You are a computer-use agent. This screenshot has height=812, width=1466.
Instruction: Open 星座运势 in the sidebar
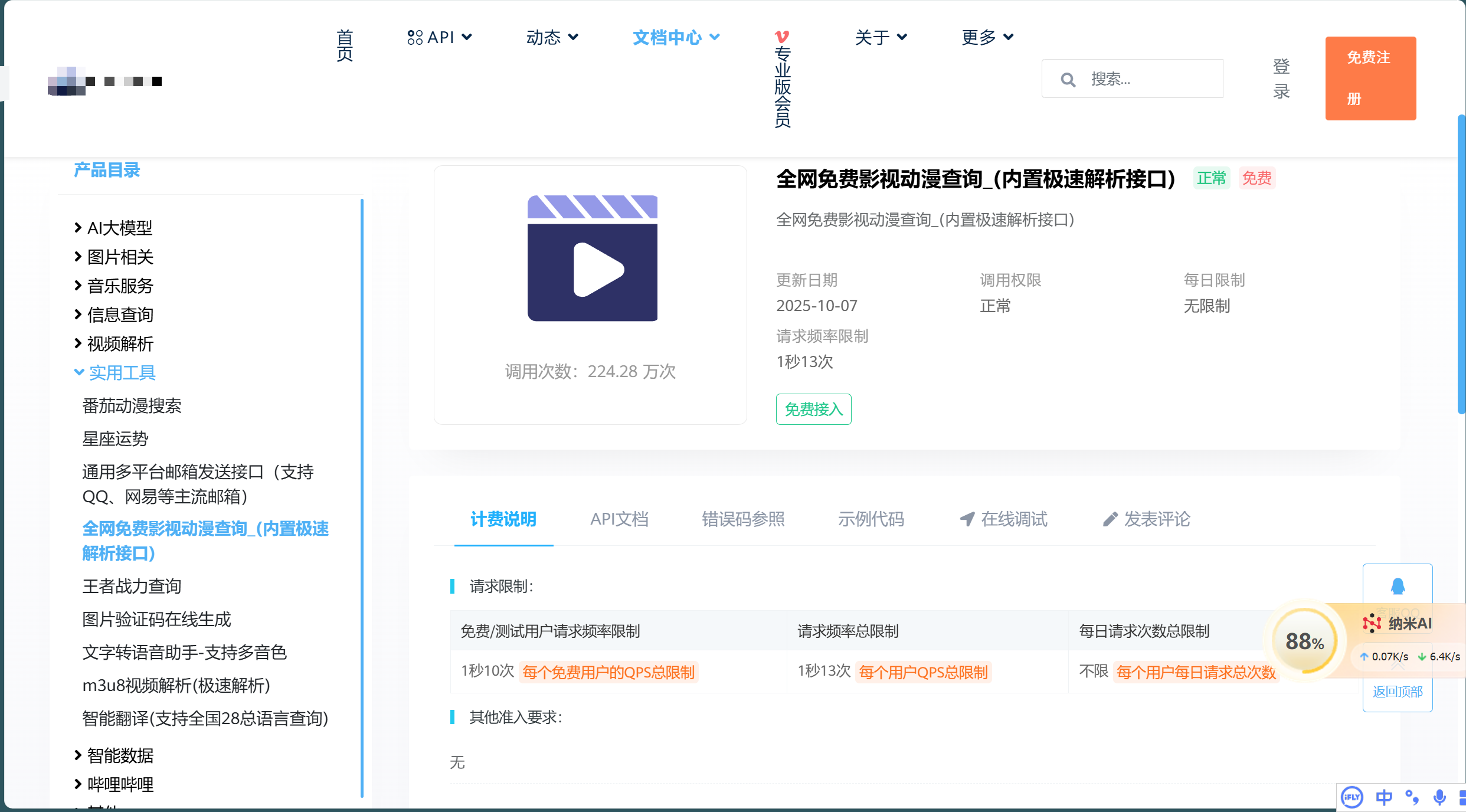tap(115, 439)
